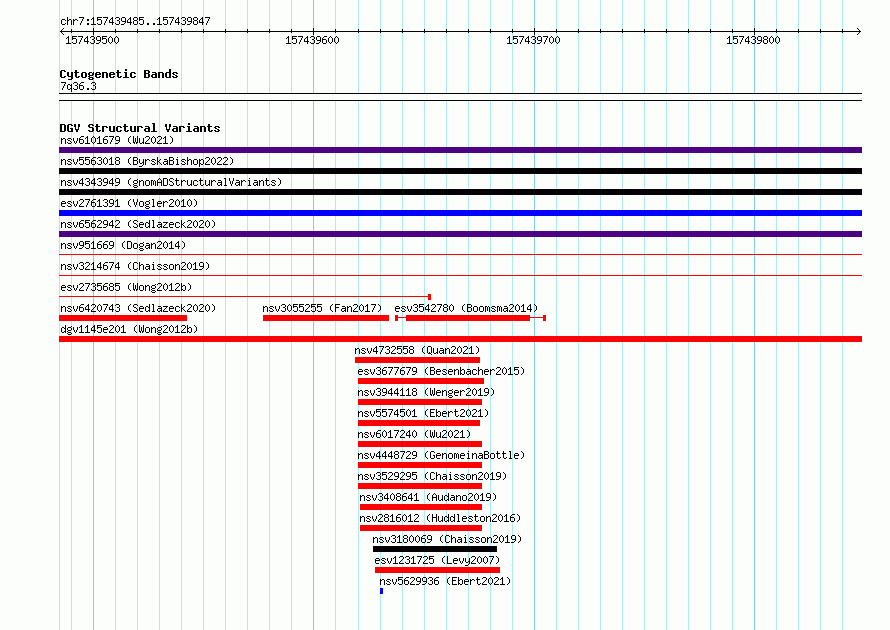The height and width of the screenshot is (630, 890).
Task: Select the black nsv3180069 Chaisson2019 bar
Action: coord(435,549)
